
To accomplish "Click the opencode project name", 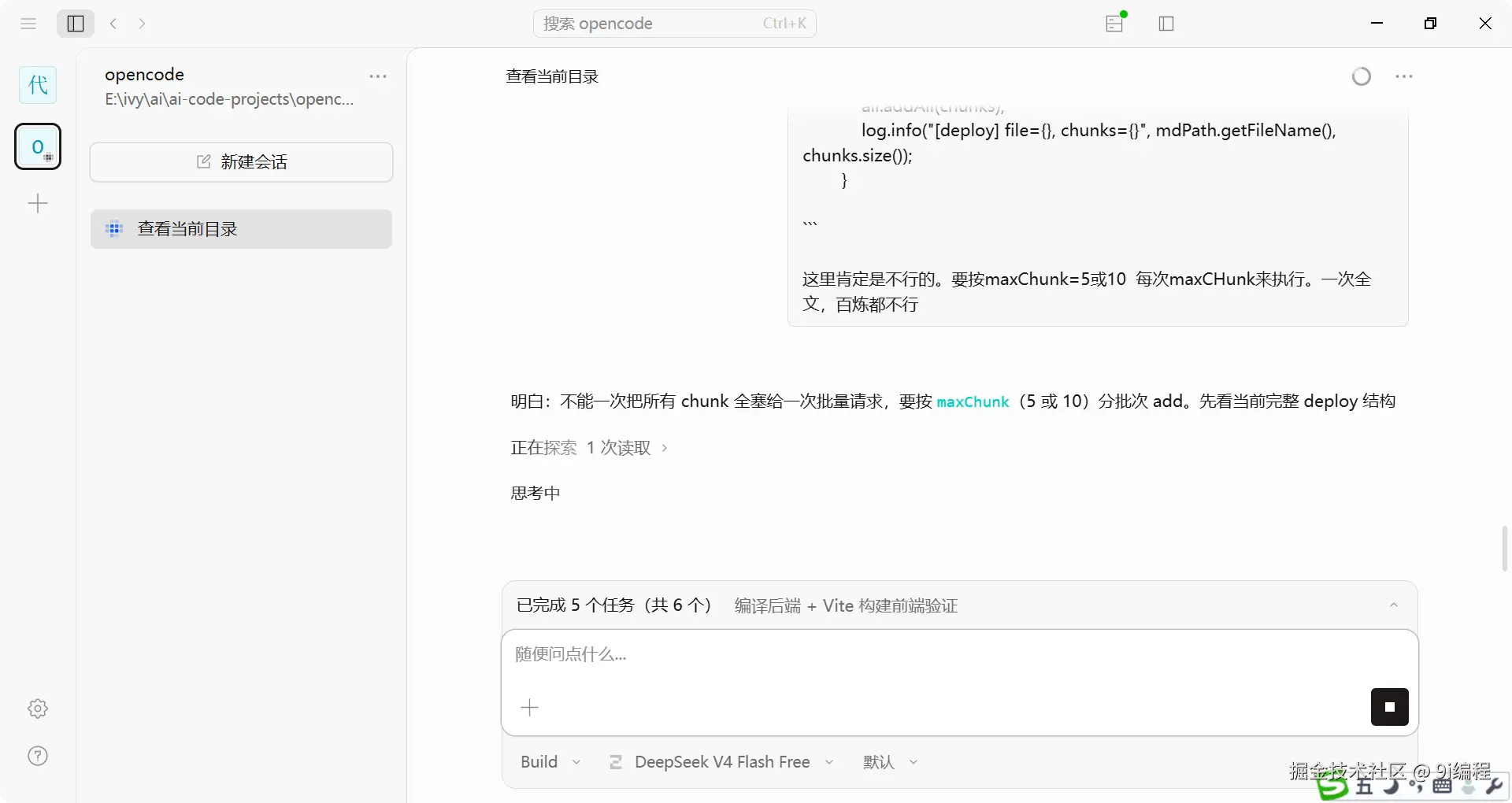I will [x=144, y=75].
